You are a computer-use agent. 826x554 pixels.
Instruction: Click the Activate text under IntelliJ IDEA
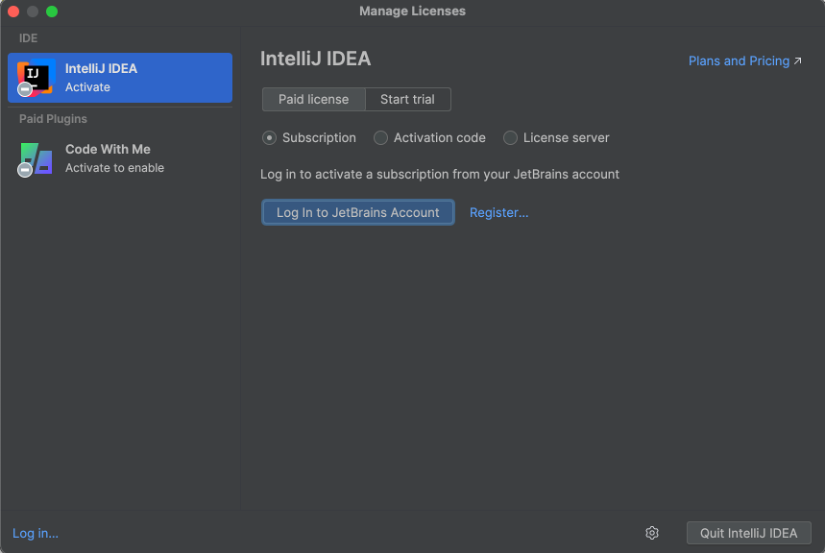tap(87, 87)
